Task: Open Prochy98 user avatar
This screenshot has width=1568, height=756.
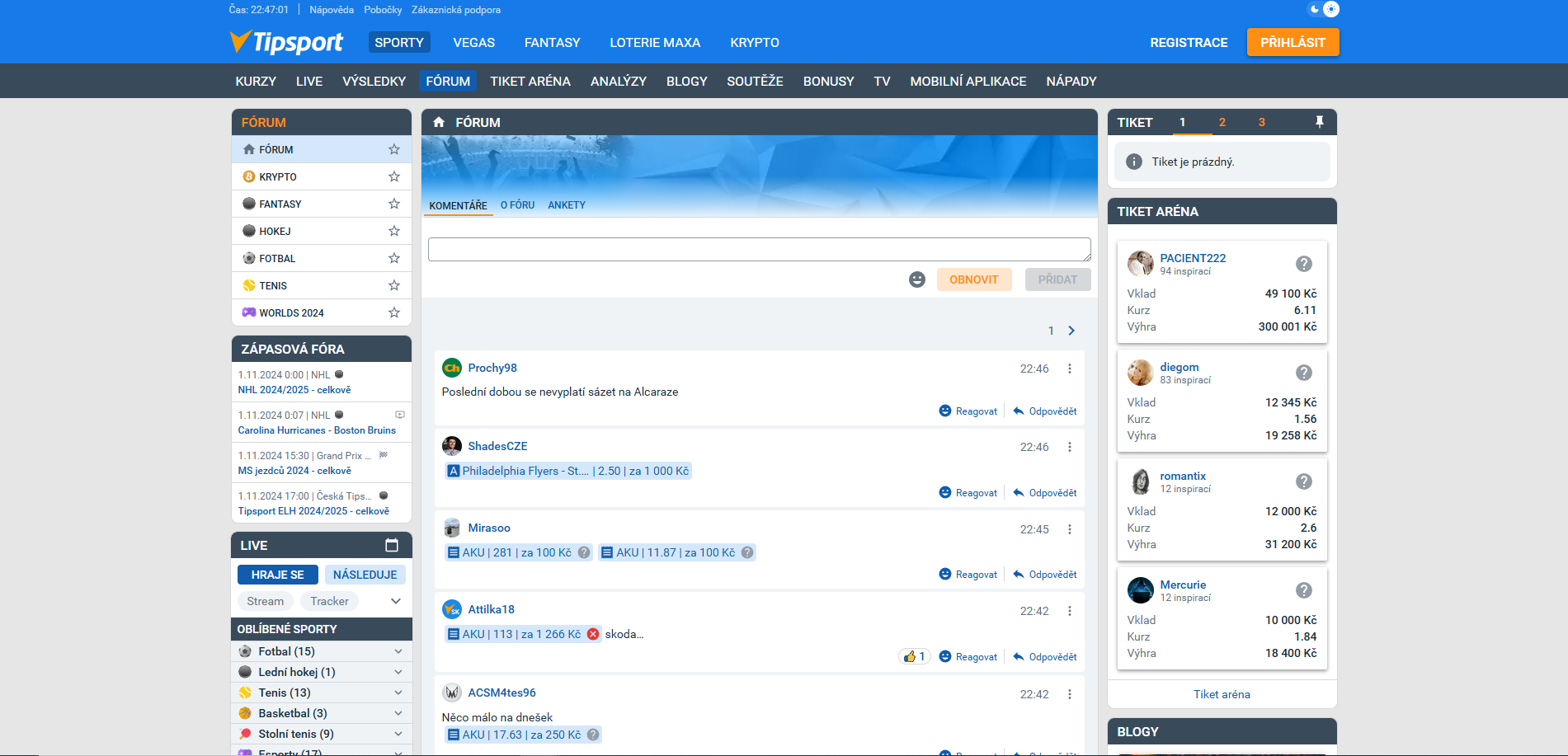Action: point(452,368)
